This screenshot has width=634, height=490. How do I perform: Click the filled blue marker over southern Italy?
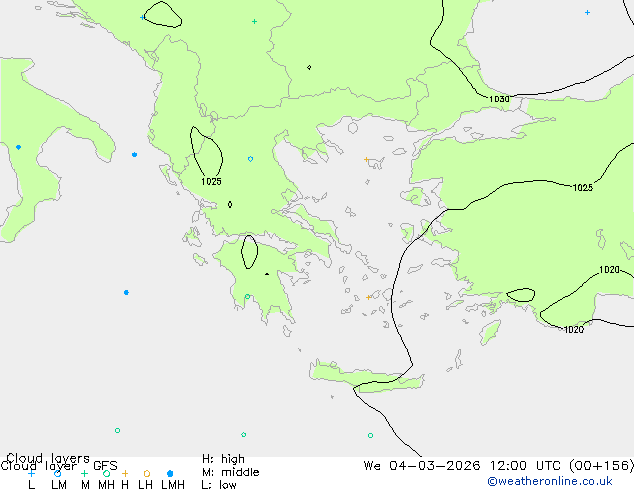[x=19, y=147]
